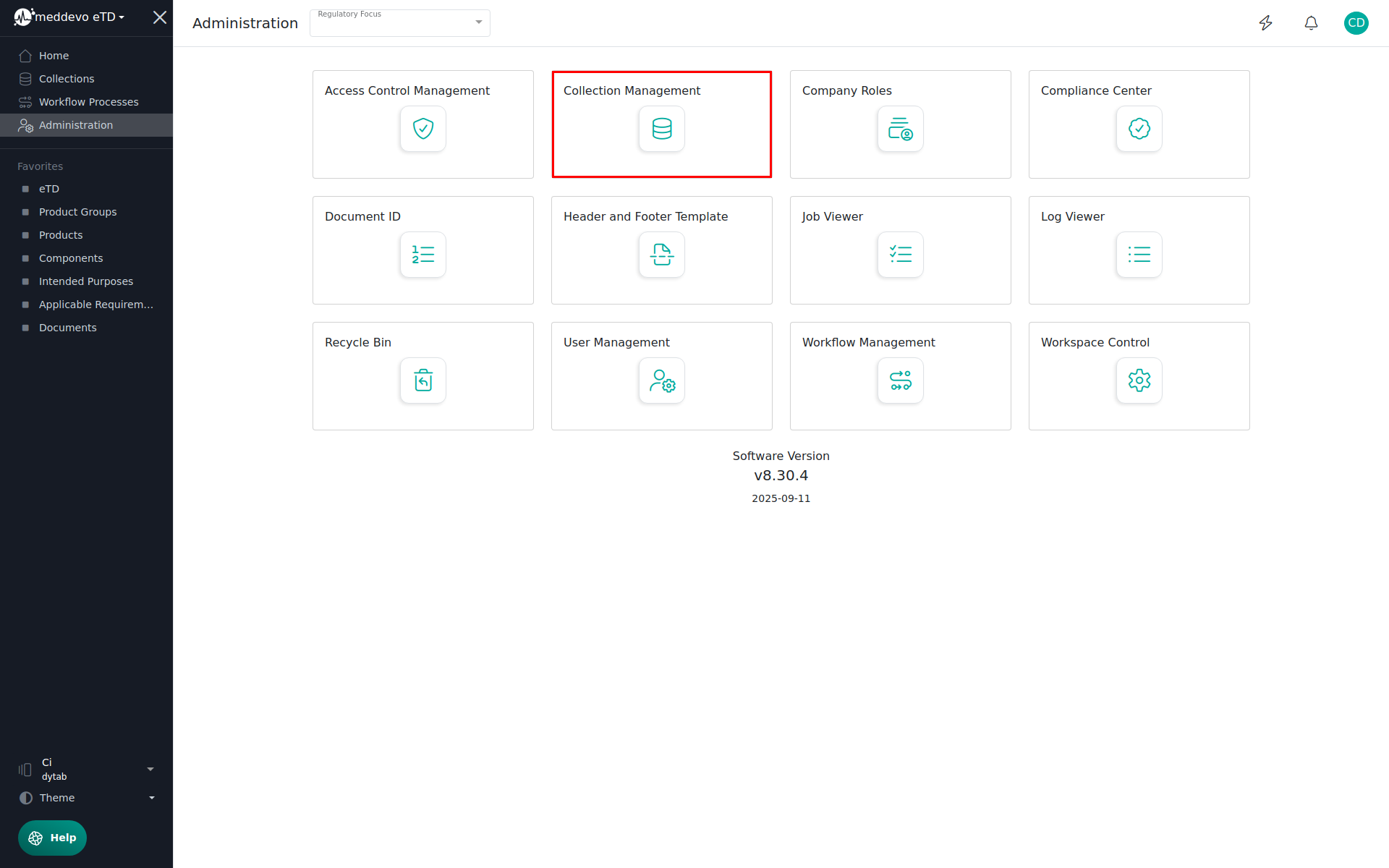This screenshot has height=868, width=1389.
Task: Click the Workspace Control gear icon
Action: coord(1139,380)
